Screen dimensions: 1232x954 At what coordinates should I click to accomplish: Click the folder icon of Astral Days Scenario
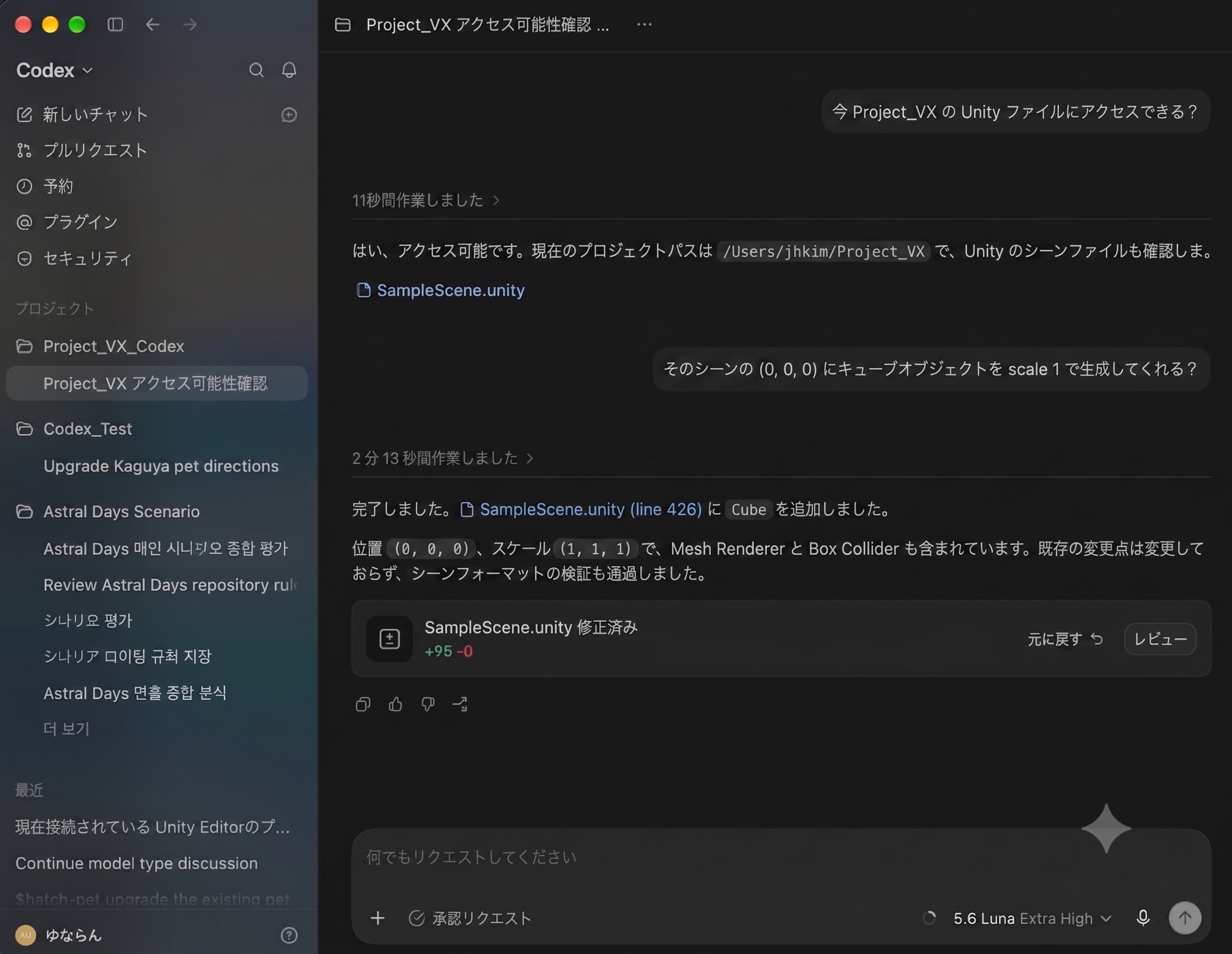point(24,512)
